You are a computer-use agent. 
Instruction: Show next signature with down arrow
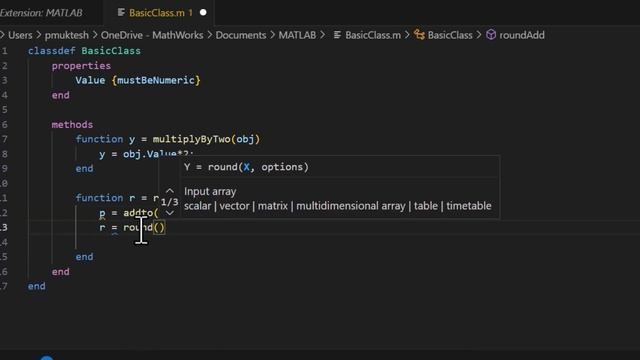[170, 213]
